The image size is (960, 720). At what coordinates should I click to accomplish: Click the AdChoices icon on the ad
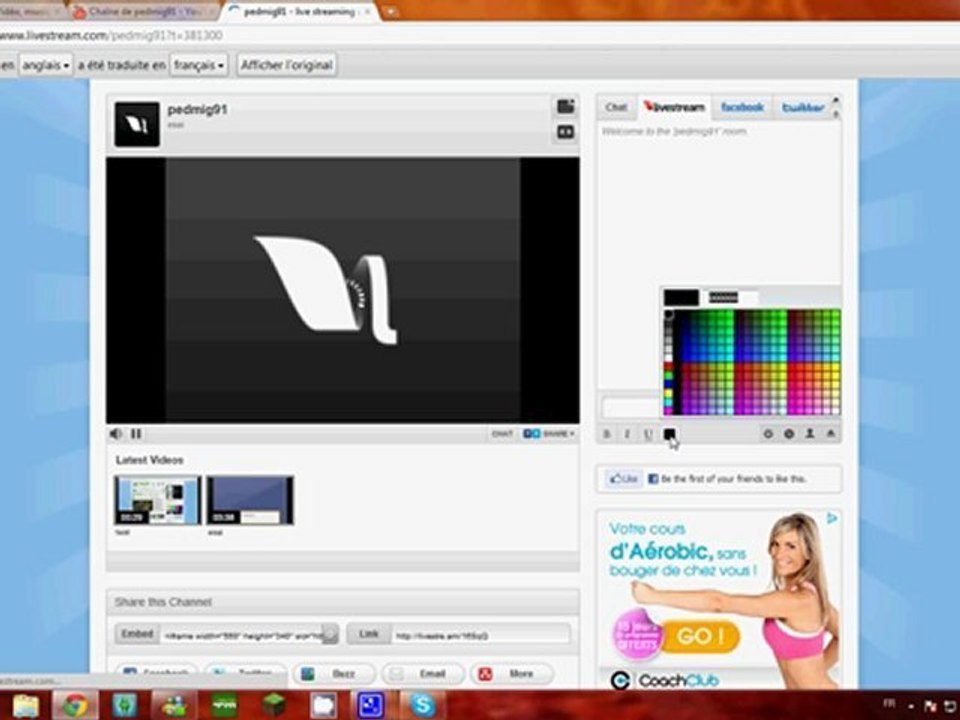click(x=831, y=519)
